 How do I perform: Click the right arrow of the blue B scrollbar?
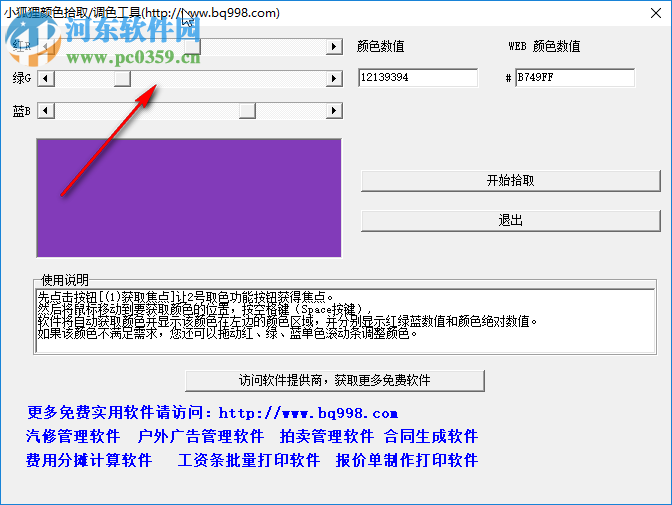(334, 111)
